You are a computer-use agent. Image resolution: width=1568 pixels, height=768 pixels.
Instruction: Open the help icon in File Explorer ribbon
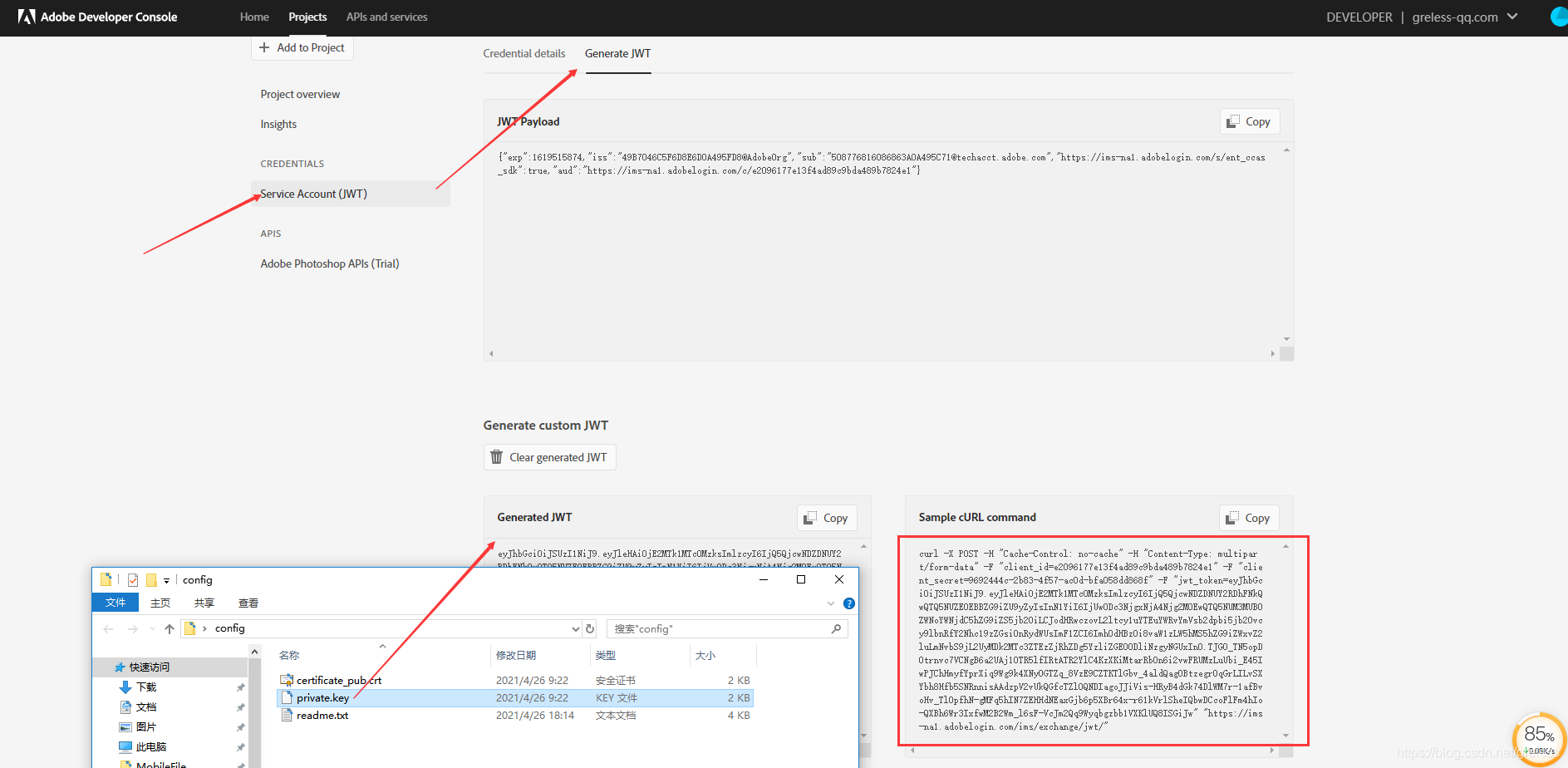coord(848,603)
